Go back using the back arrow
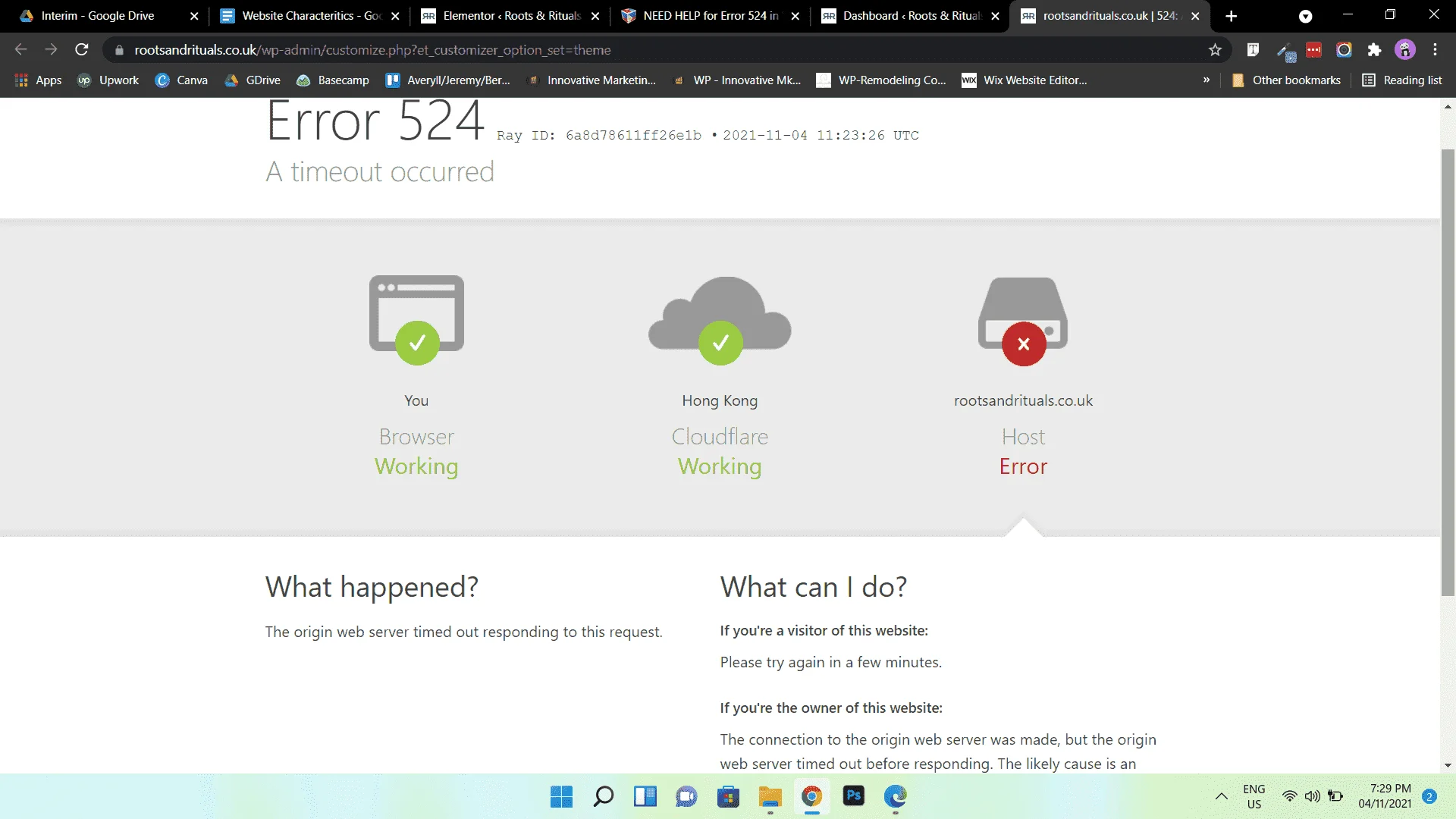The width and height of the screenshot is (1456, 819). [x=20, y=50]
